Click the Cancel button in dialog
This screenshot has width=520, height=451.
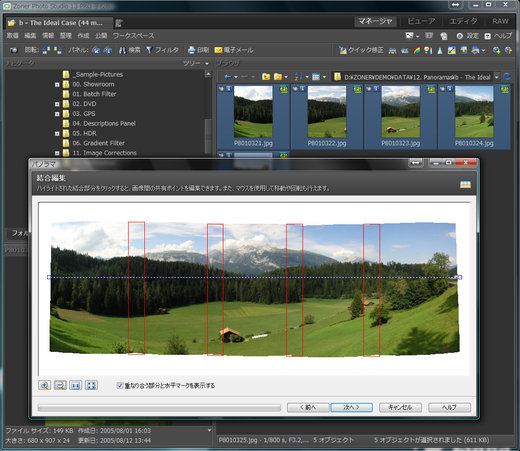tap(400, 407)
